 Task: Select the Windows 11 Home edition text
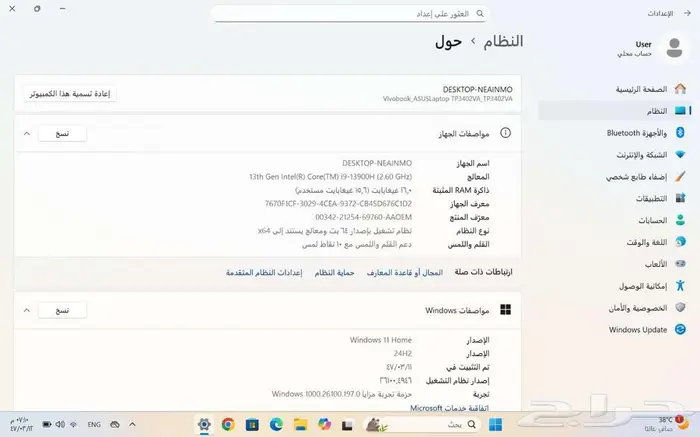(380, 340)
